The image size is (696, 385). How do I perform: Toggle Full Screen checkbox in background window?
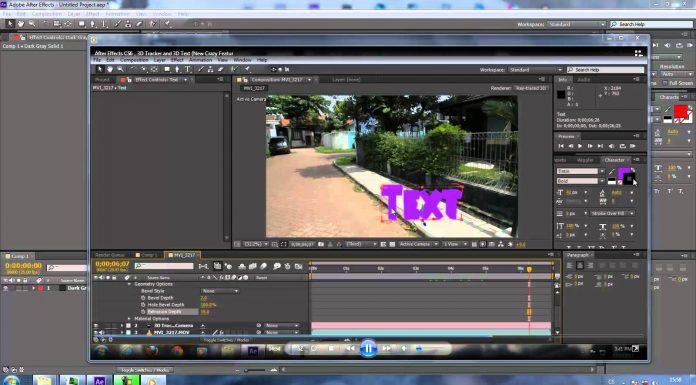click(x=665, y=83)
